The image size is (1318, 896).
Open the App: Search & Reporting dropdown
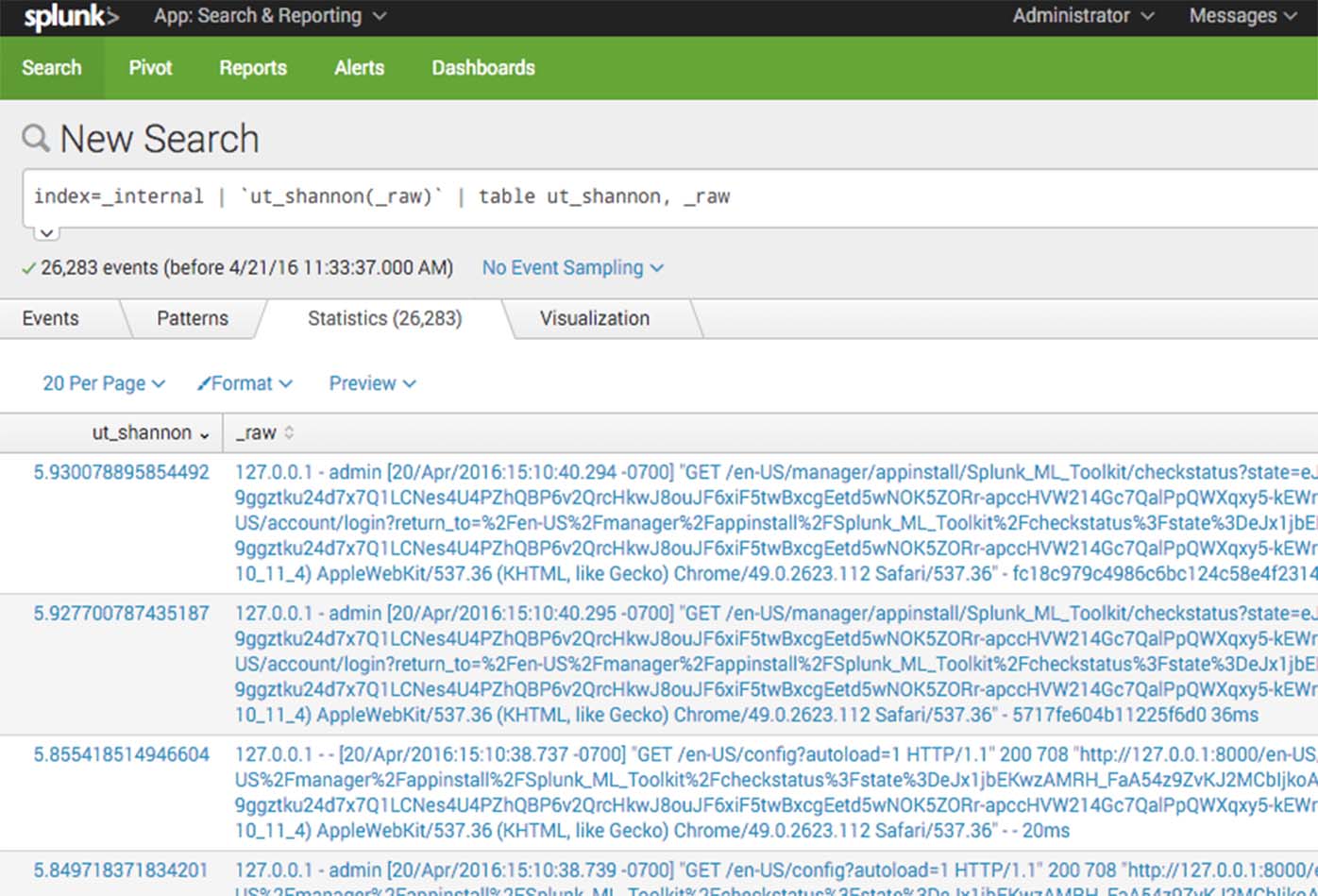pyautogui.click(x=270, y=16)
